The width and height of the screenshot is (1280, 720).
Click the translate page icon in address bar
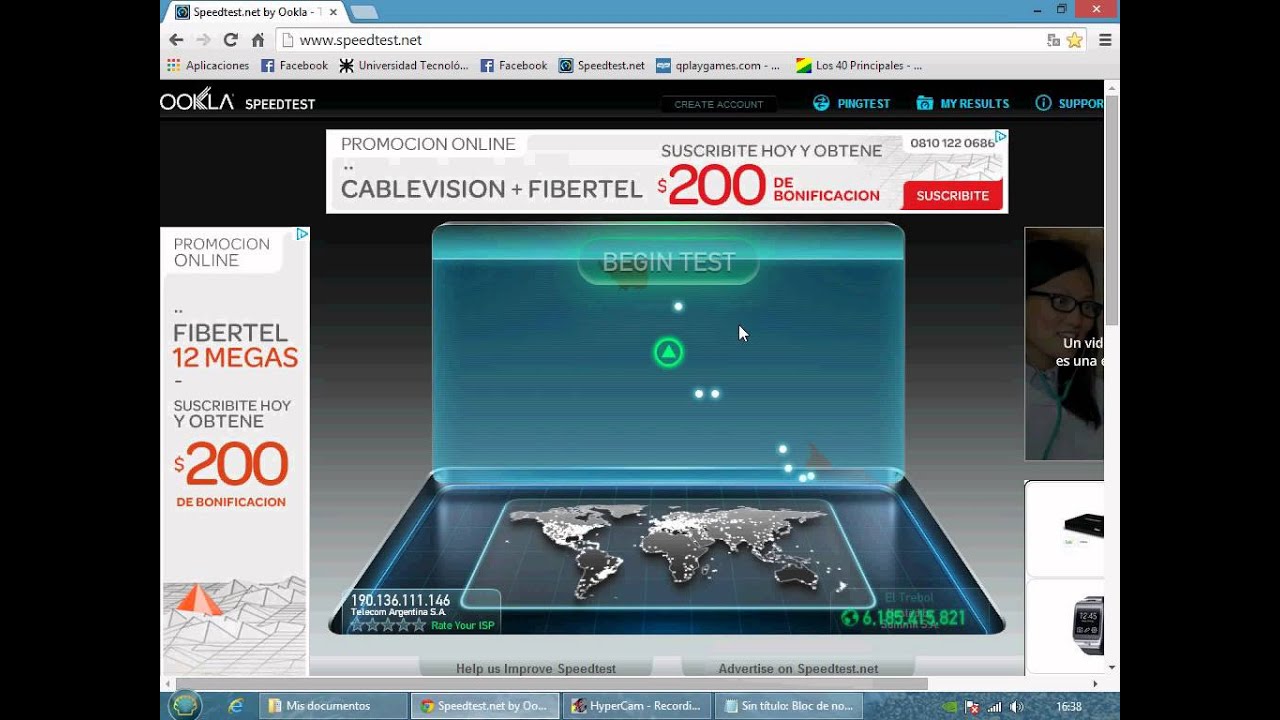tap(1053, 40)
